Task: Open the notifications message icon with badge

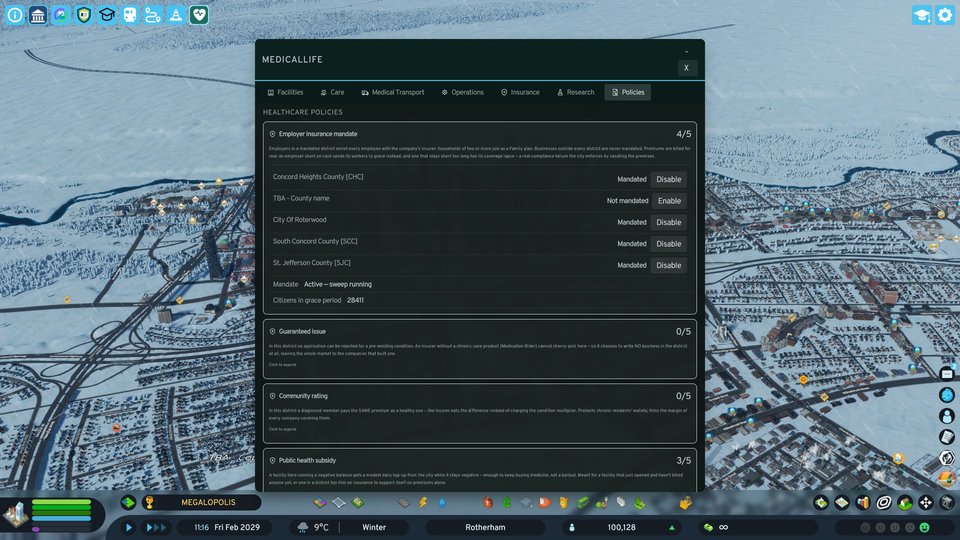Action: (947, 373)
